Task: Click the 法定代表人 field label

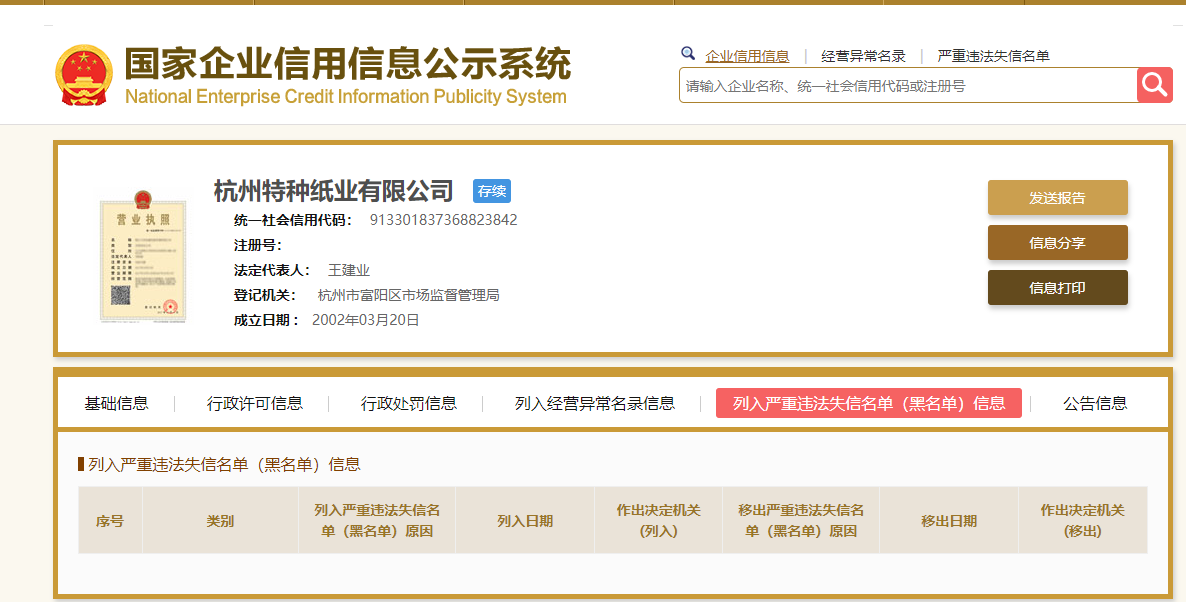Action: tap(272, 270)
